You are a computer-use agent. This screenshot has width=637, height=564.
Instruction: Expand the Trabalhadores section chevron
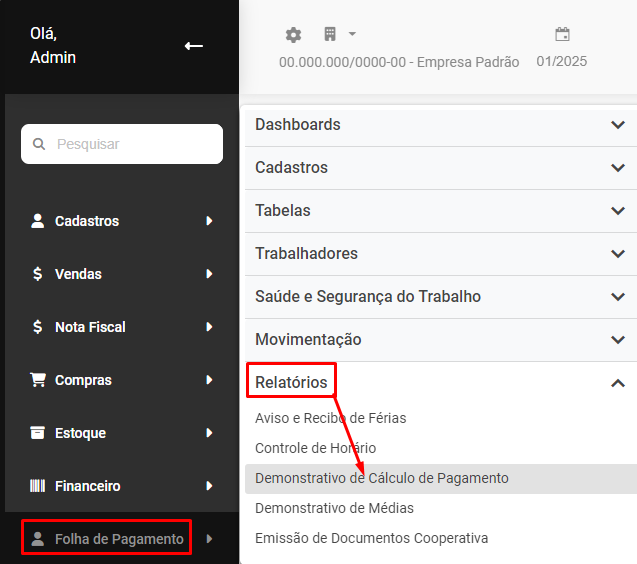point(618,254)
